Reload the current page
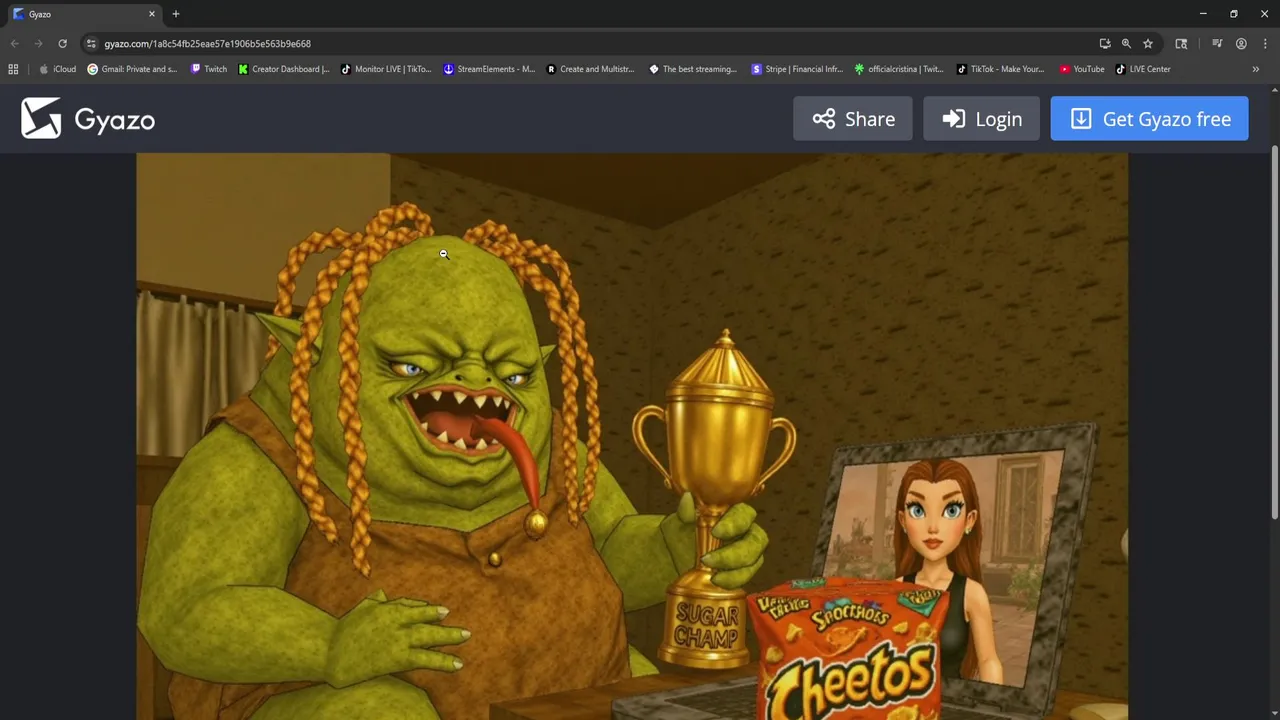 pyautogui.click(x=62, y=44)
